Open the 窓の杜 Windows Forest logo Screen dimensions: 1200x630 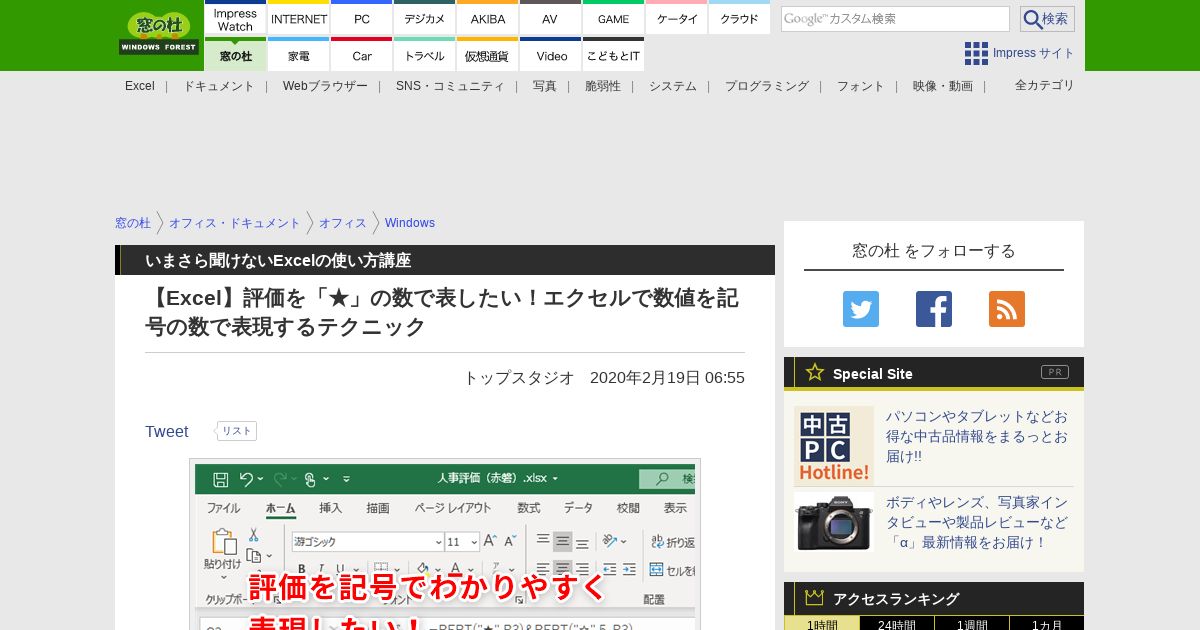click(x=159, y=33)
